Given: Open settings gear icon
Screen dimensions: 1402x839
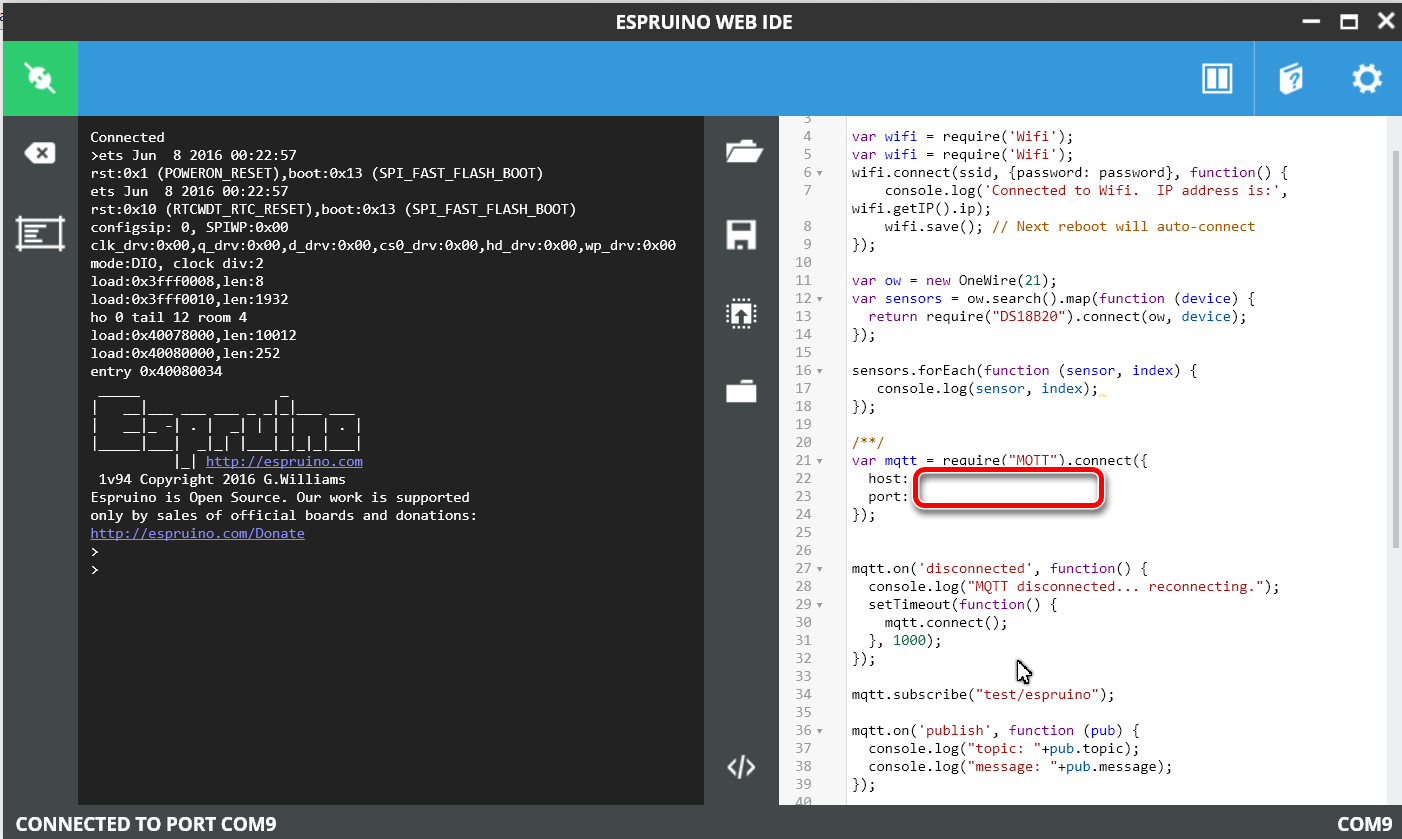Looking at the screenshot, I should pyautogui.click(x=1366, y=79).
